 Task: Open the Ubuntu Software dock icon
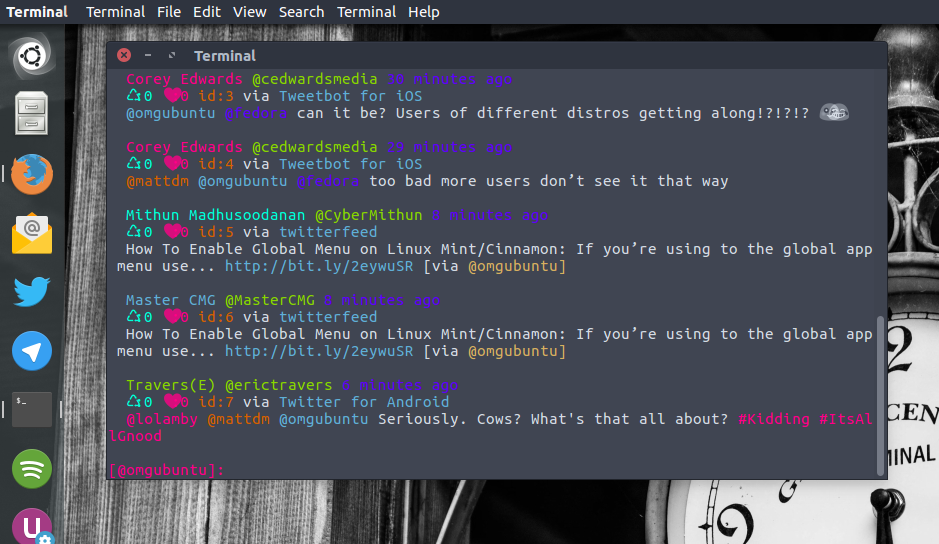point(32,526)
